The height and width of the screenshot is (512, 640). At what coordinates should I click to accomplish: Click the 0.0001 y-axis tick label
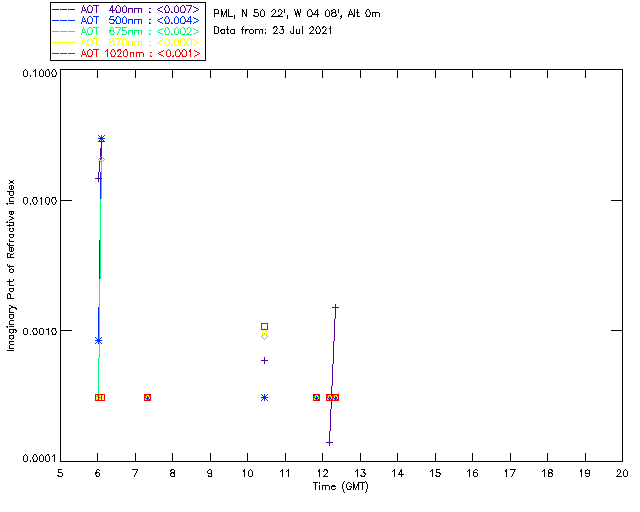[40, 459]
